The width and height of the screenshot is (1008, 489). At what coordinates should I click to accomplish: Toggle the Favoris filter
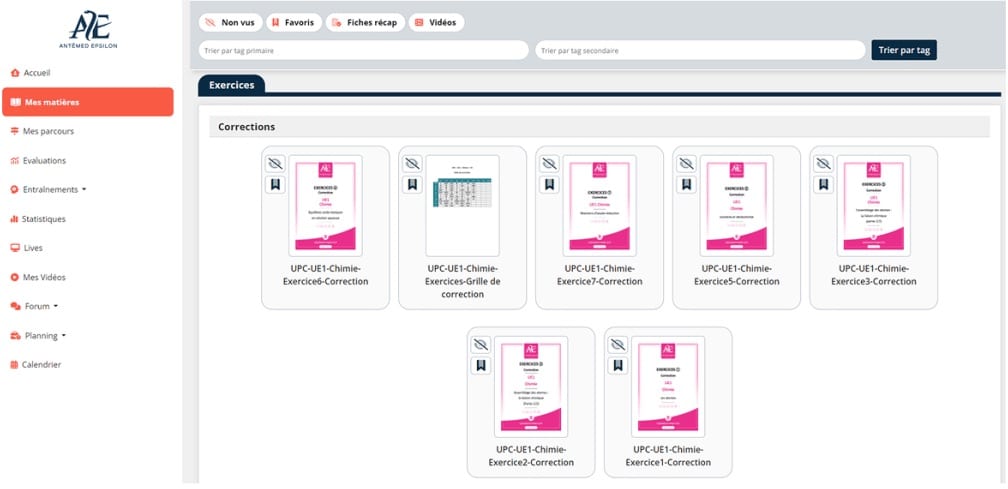point(294,22)
